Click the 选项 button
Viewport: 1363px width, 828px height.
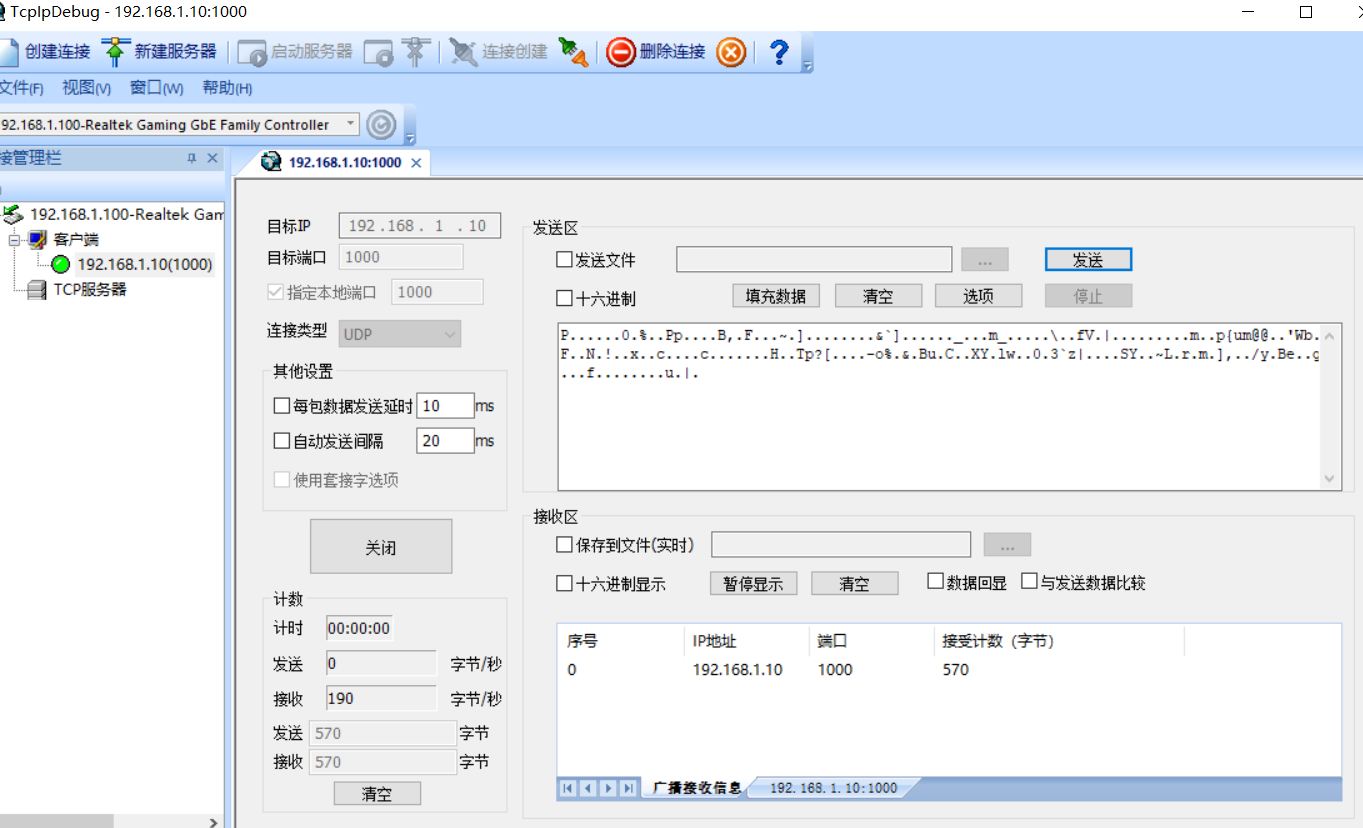coord(978,296)
